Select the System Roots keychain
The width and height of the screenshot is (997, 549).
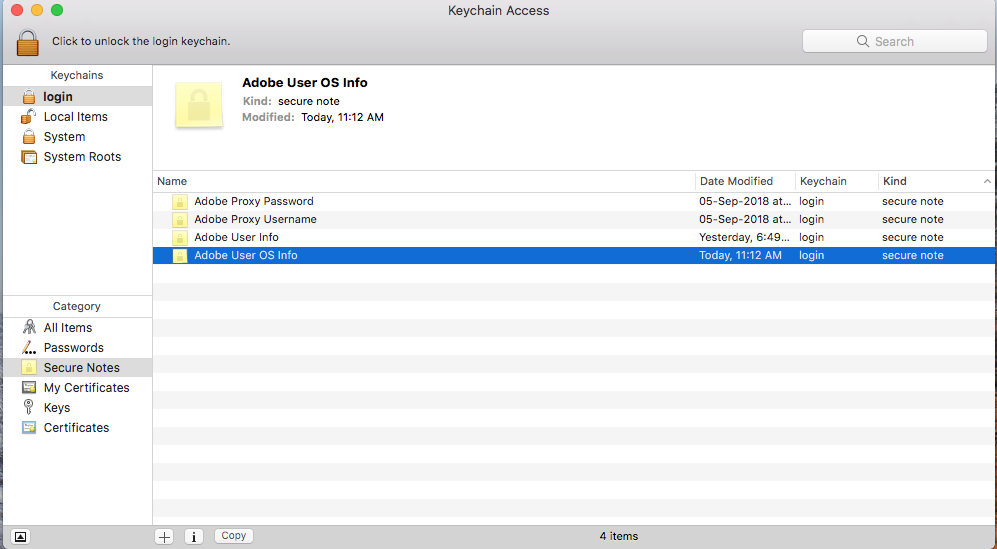click(x=78, y=156)
